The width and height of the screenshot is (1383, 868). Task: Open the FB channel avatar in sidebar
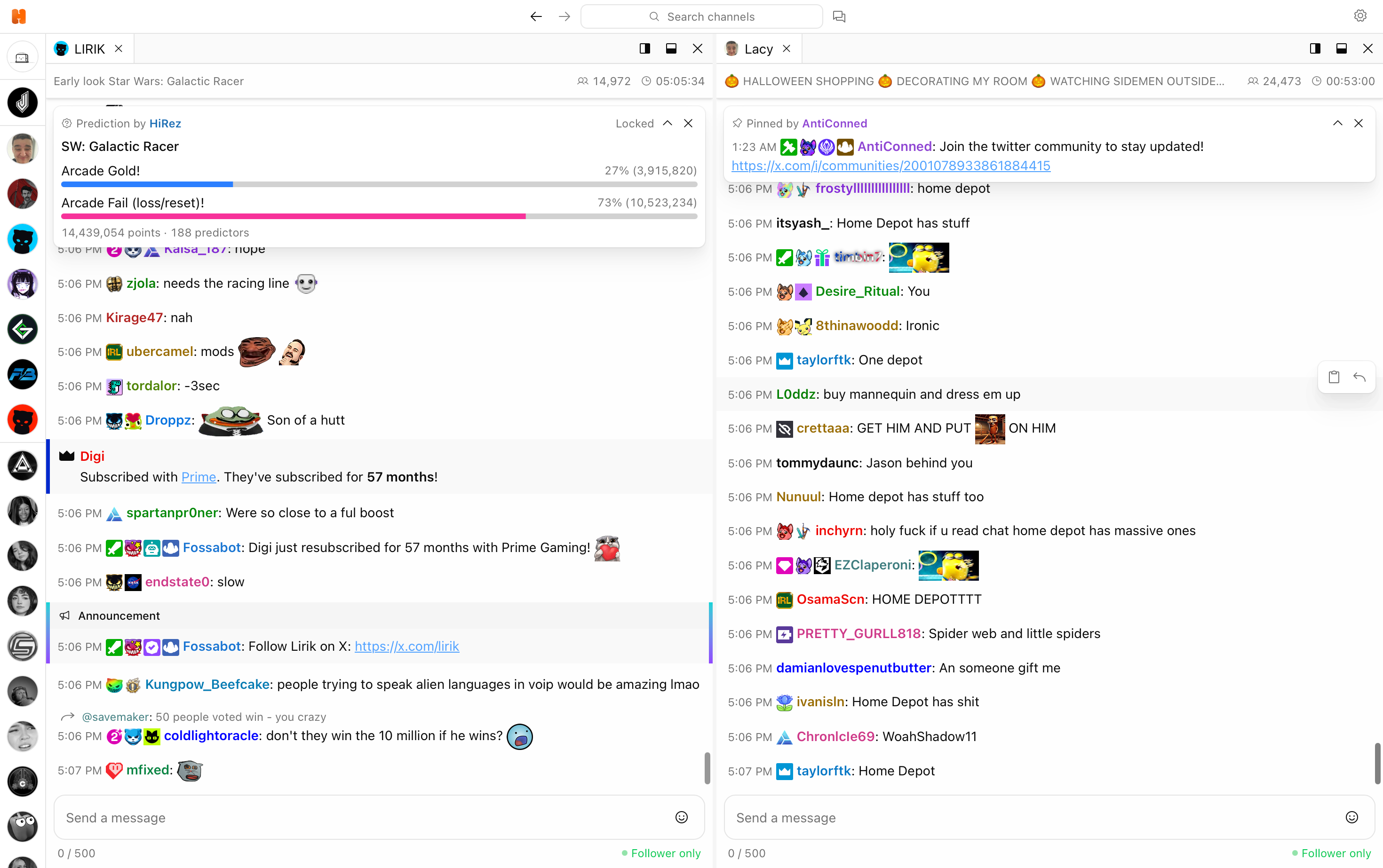[23, 374]
